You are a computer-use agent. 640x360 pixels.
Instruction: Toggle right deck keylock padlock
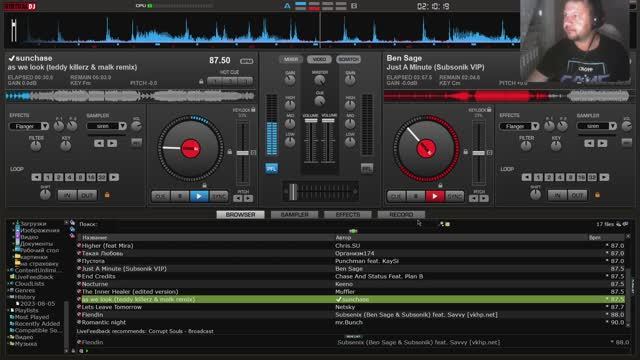pos(489,109)
